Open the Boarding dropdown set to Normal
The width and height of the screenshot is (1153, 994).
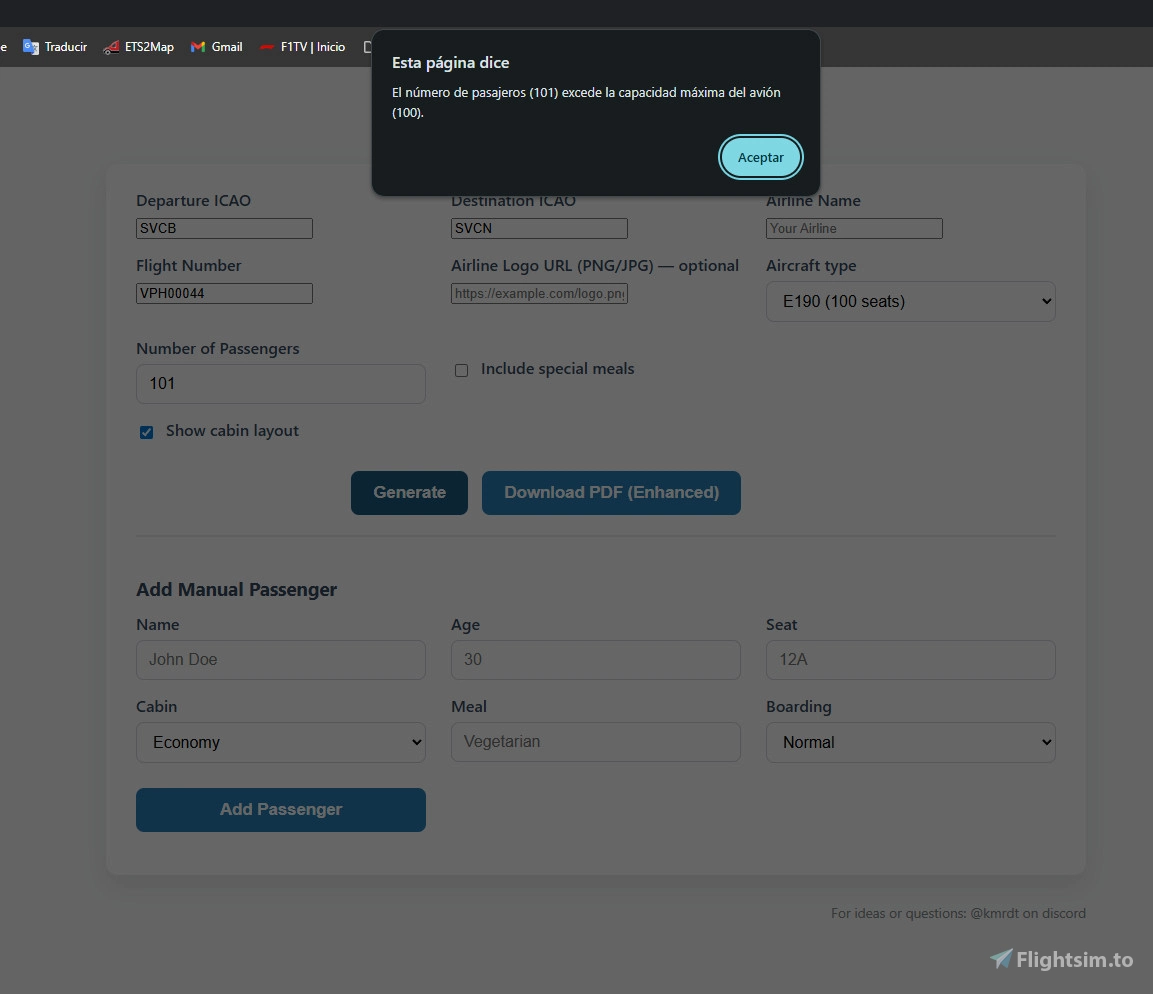point(909,742)
